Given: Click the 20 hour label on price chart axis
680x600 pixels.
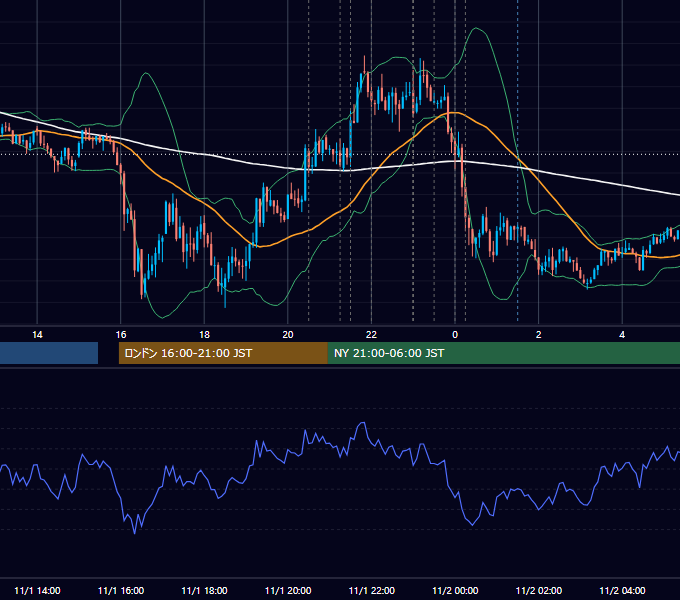Looking at the screenshot, I should [288, 335].
